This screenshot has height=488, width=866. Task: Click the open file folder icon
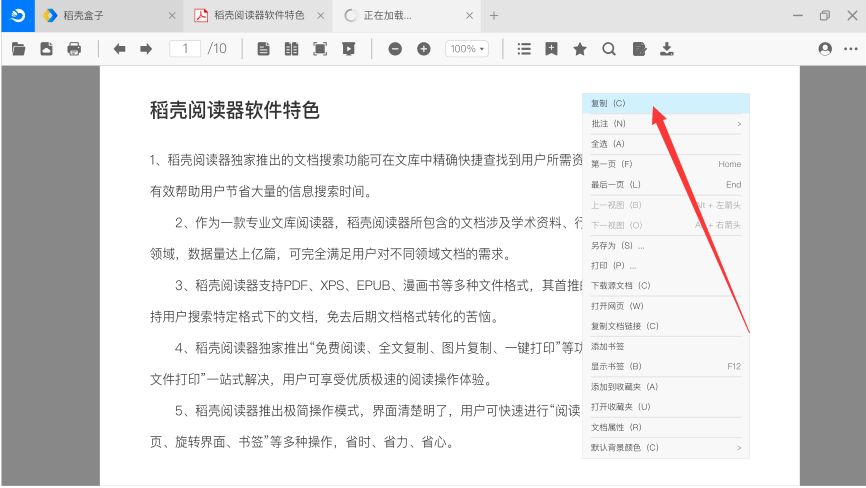coord(18,49)
